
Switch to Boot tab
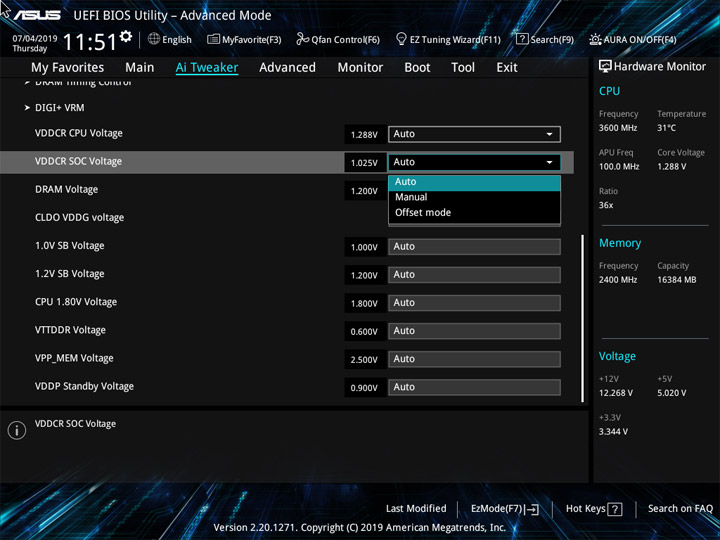(x=417, y=68)
